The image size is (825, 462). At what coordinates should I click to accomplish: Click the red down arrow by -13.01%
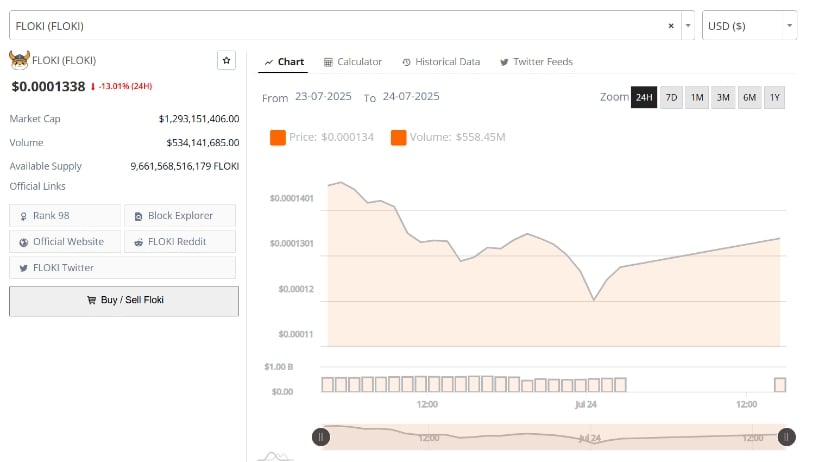point(93,87)
